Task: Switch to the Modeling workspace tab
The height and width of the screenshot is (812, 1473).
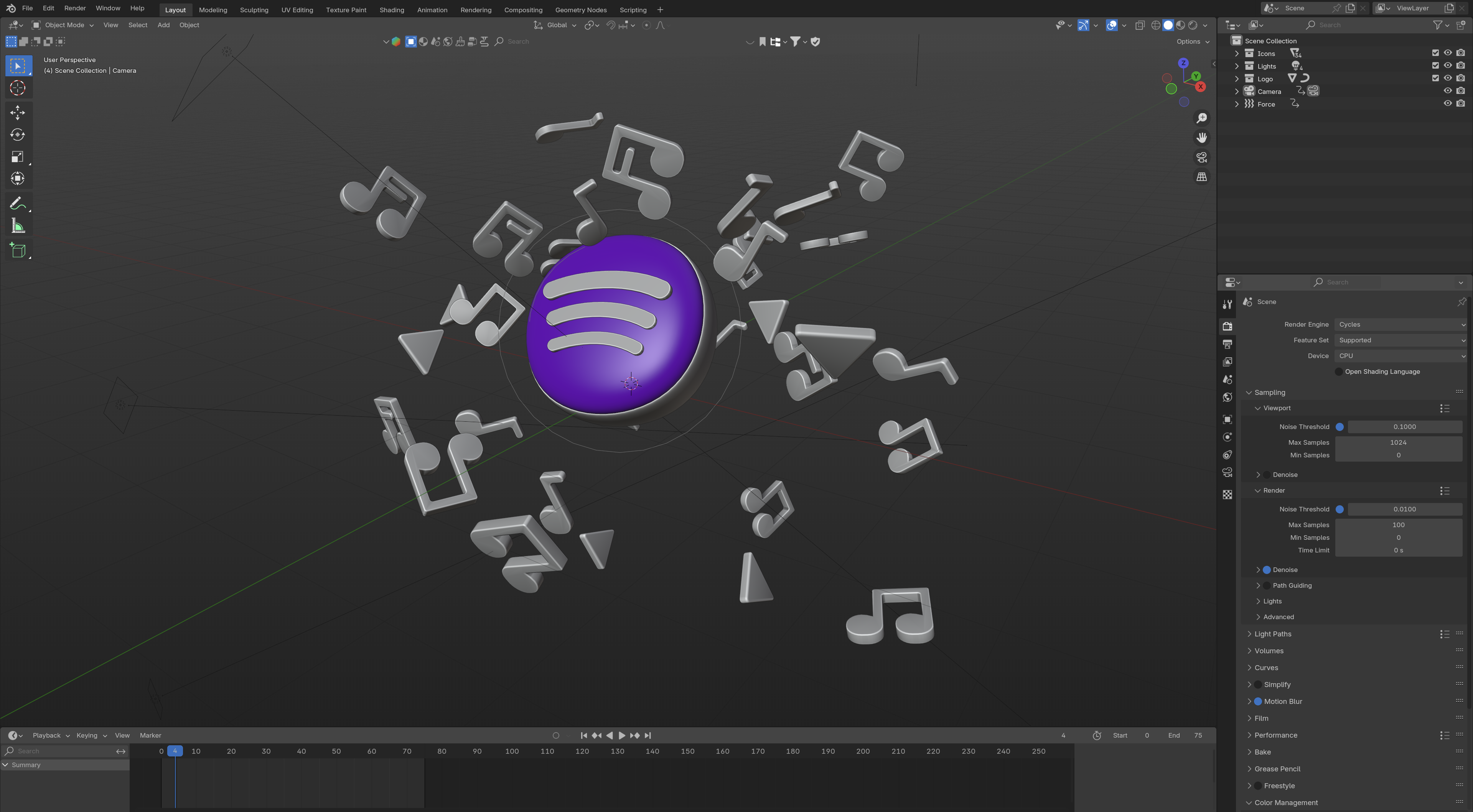Action: coord(213,10)
